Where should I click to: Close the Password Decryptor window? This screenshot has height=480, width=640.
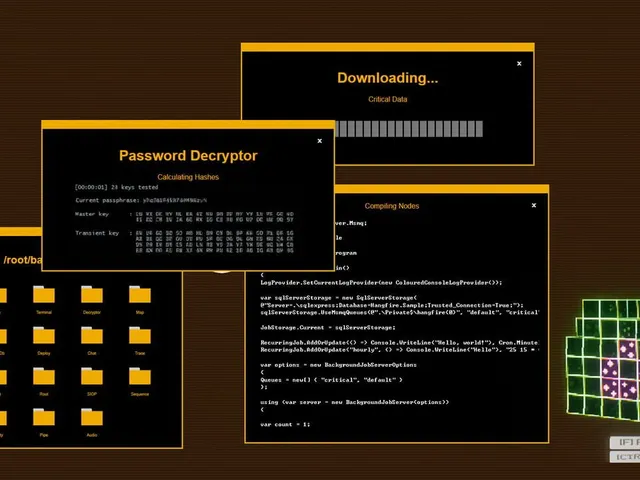point(320,141)
